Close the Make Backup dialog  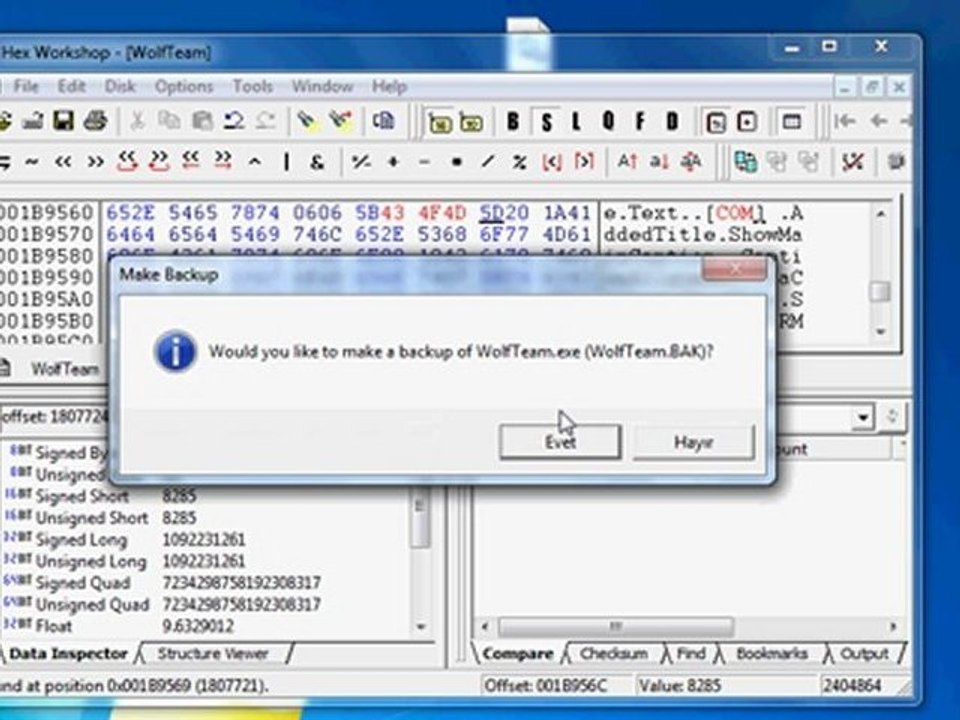tap(734, 268)
